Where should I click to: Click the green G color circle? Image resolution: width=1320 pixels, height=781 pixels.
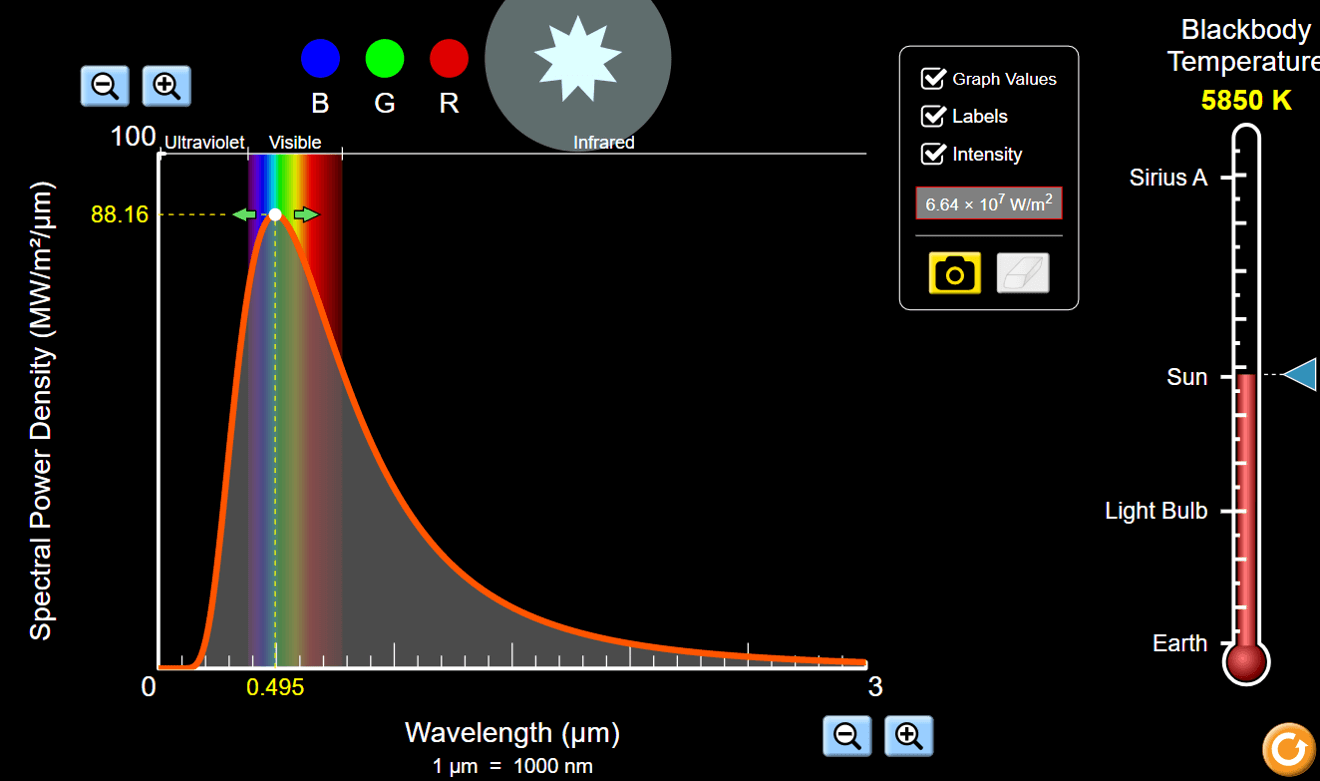coord(384,58)
